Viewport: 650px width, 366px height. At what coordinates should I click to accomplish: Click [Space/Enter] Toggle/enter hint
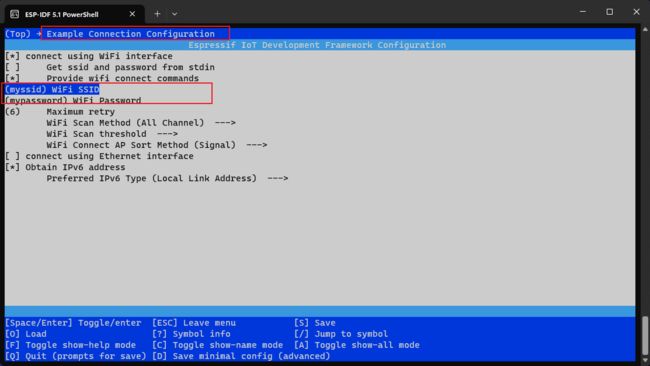(73, 323)
